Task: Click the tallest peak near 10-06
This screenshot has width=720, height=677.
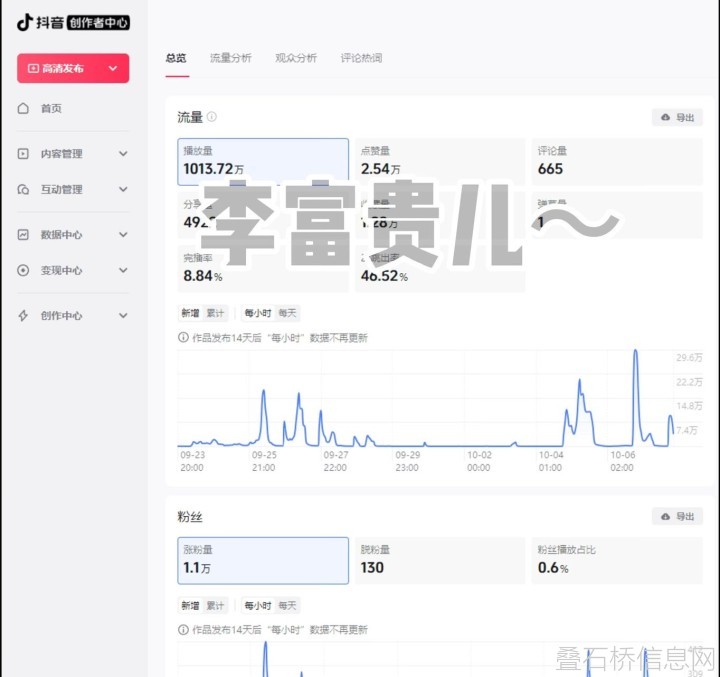Action: coord(635,352)
